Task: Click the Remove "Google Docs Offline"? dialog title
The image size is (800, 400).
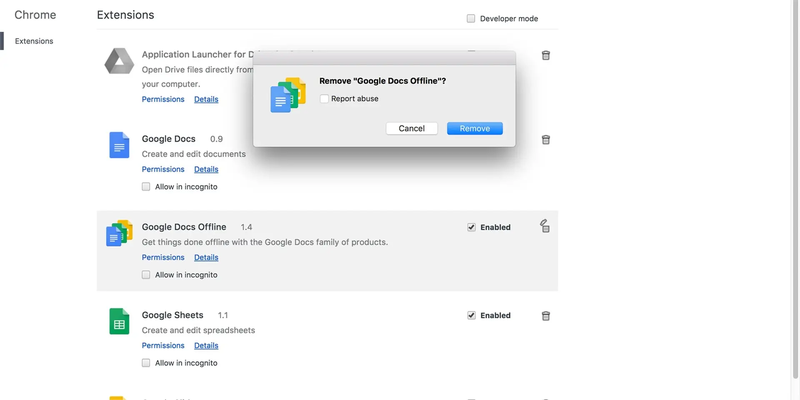Action: click(383, 81)
